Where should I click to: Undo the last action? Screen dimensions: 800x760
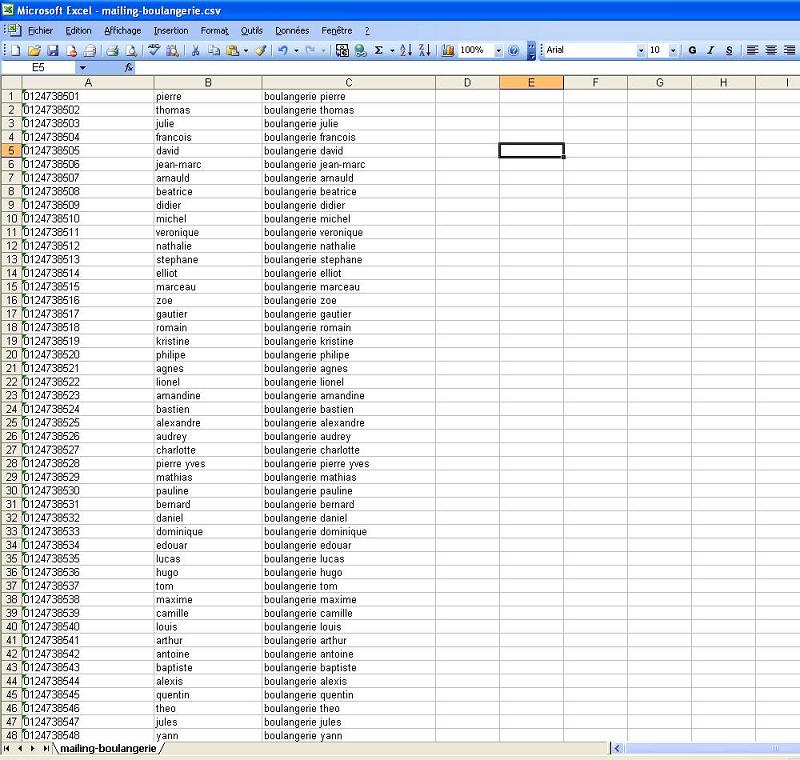pyautogui.click(x=283, y=50)
